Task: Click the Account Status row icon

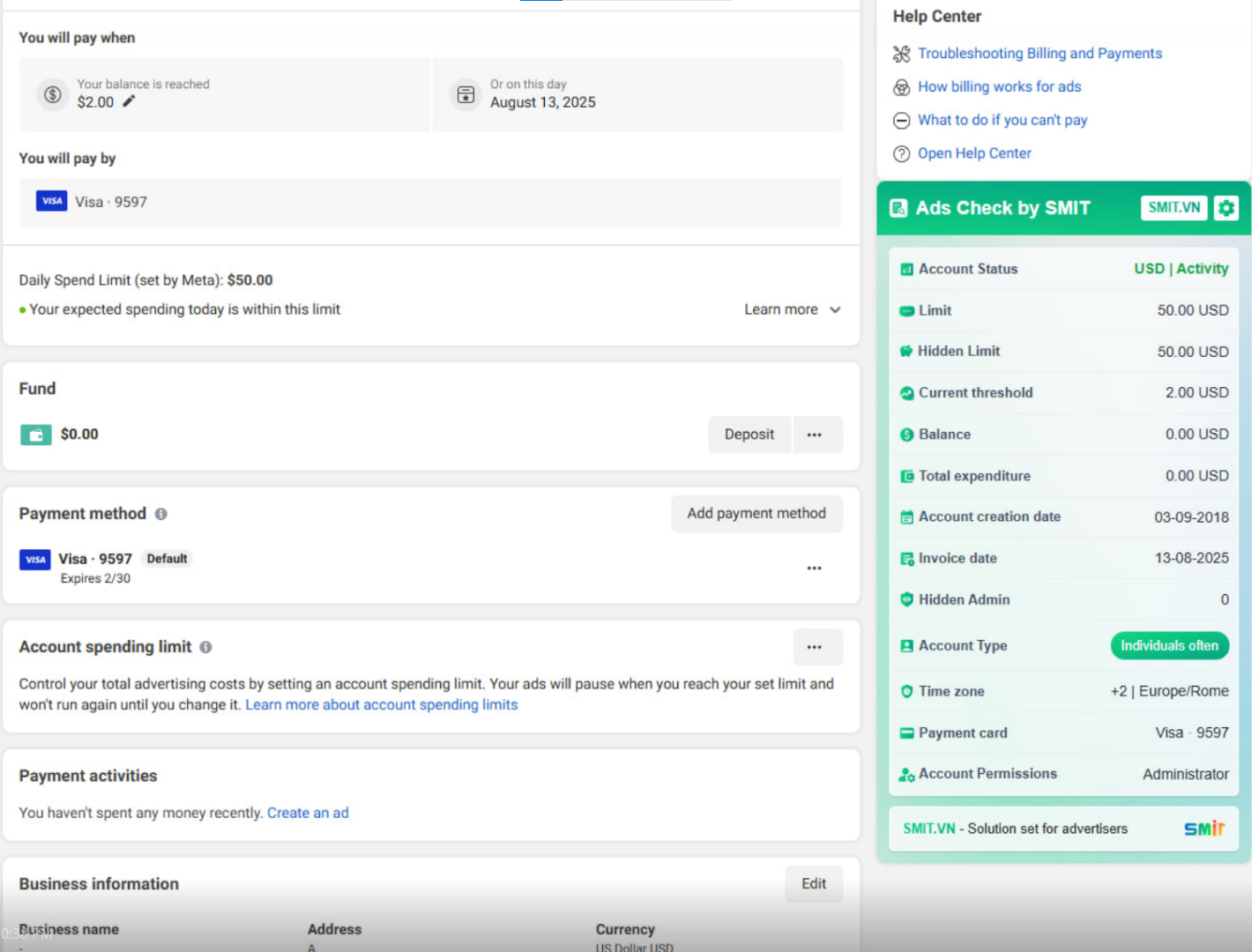Action: [906, 270]
